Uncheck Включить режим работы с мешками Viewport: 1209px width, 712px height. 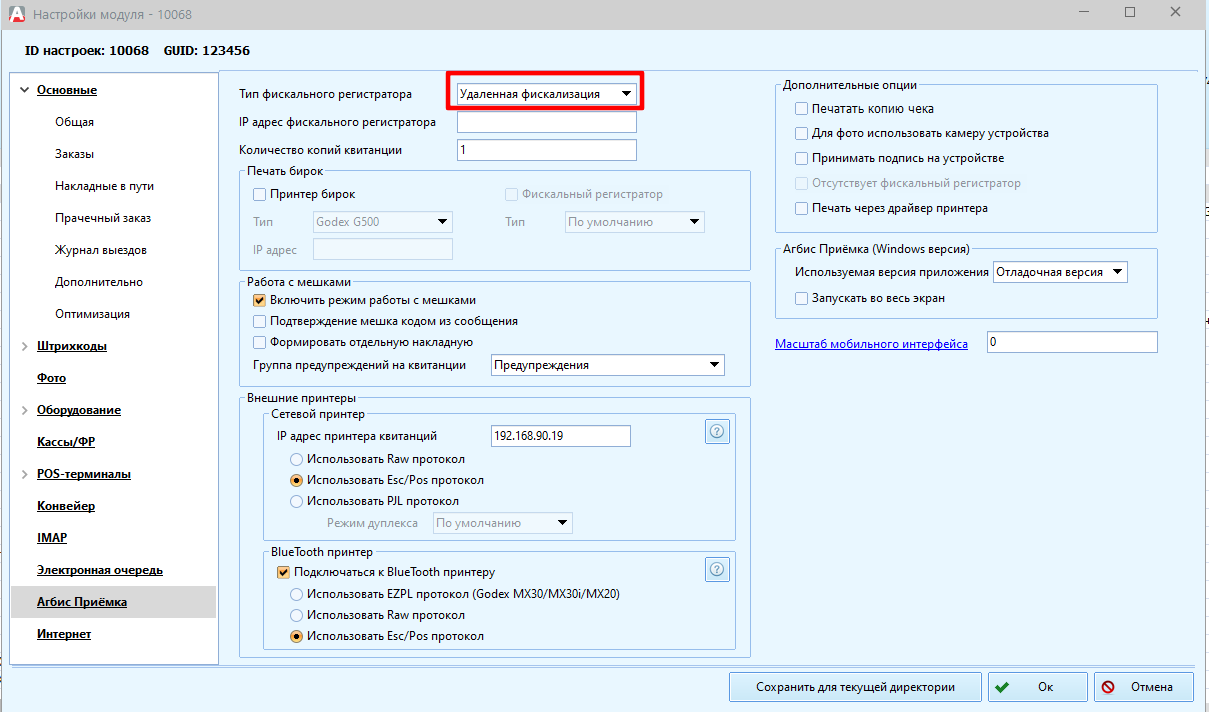point(260,300)
